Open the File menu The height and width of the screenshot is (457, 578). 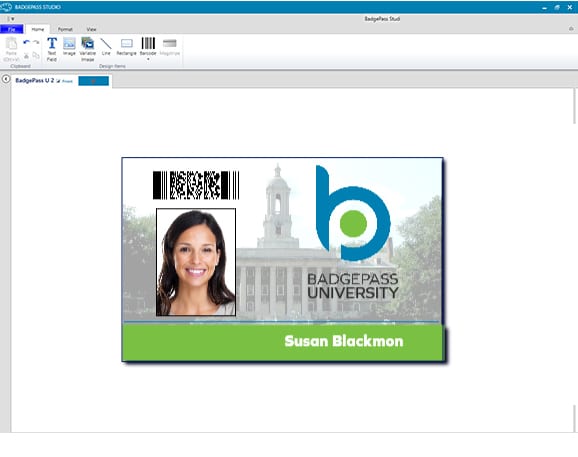point(12,29)
